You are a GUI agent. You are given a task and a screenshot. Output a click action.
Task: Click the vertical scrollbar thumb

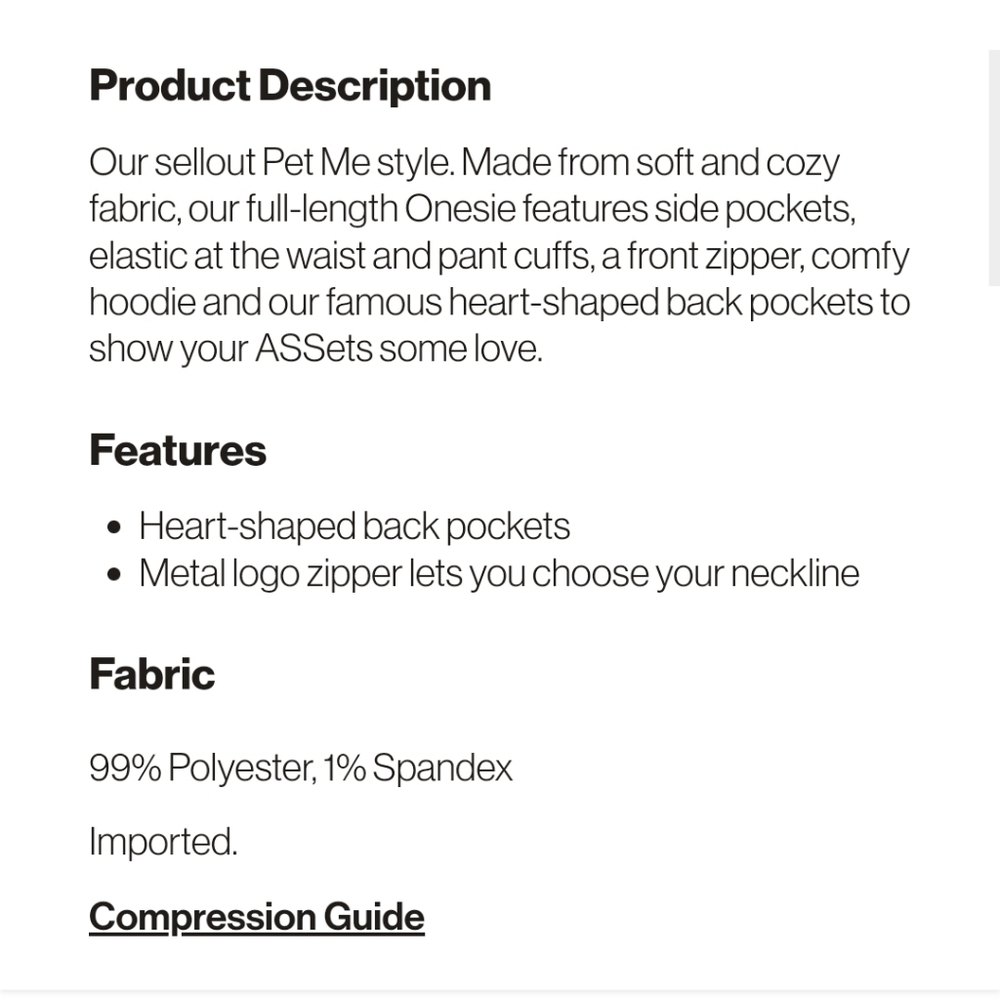point(994,168)
